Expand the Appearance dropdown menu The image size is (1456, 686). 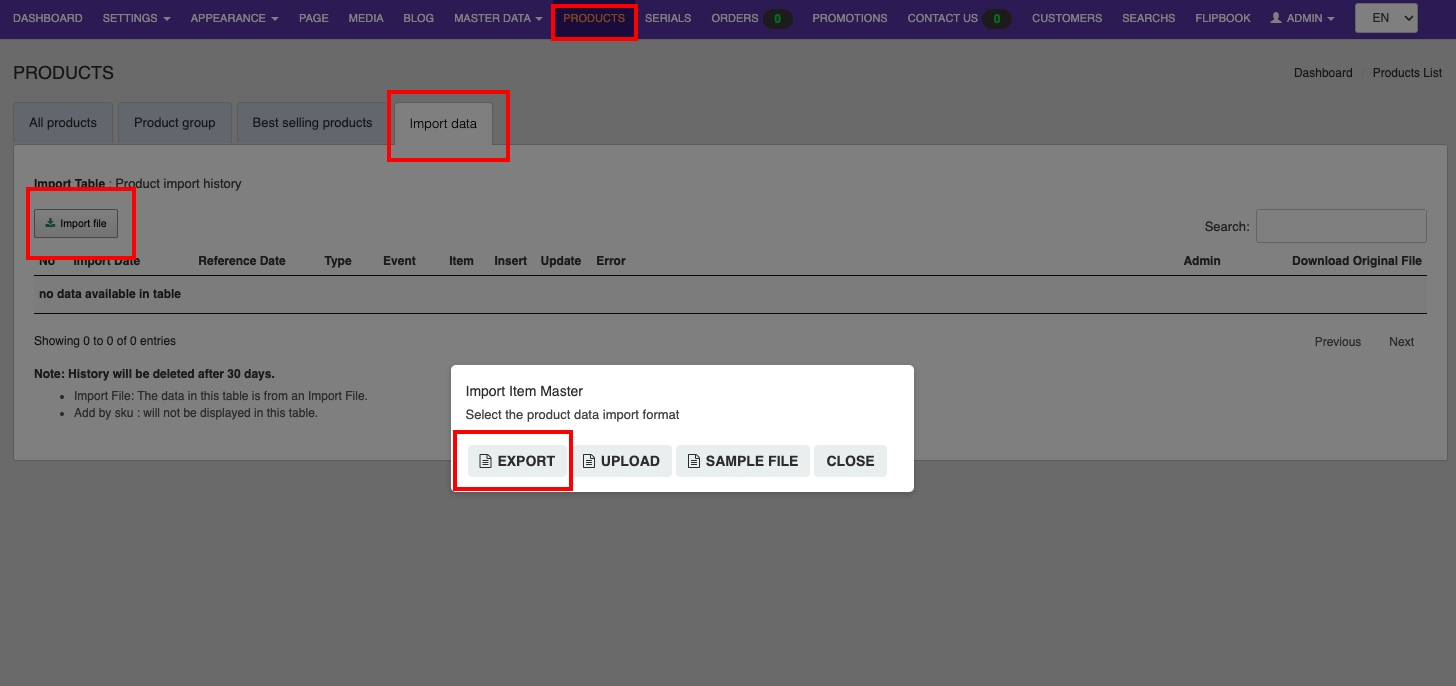click(x=234, y=18)
